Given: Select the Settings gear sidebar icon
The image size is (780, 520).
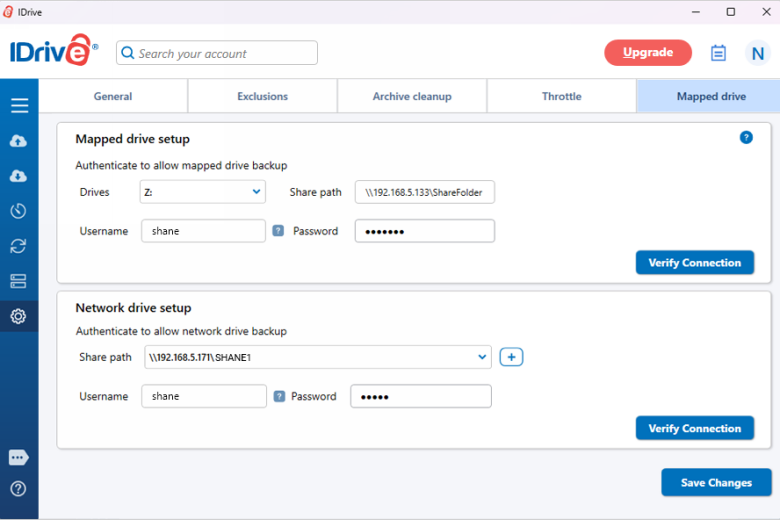Looking at the screenshot, I should point(18,316).
